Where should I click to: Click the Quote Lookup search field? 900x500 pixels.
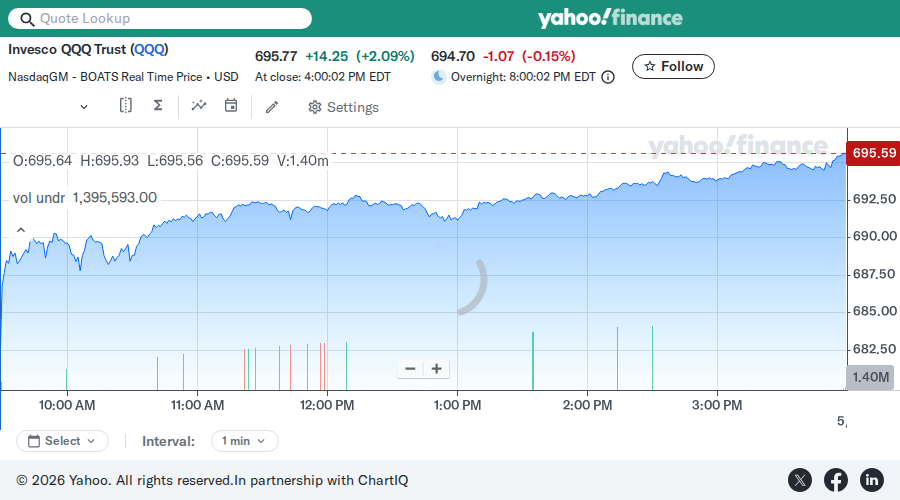(x=160, y=18)
